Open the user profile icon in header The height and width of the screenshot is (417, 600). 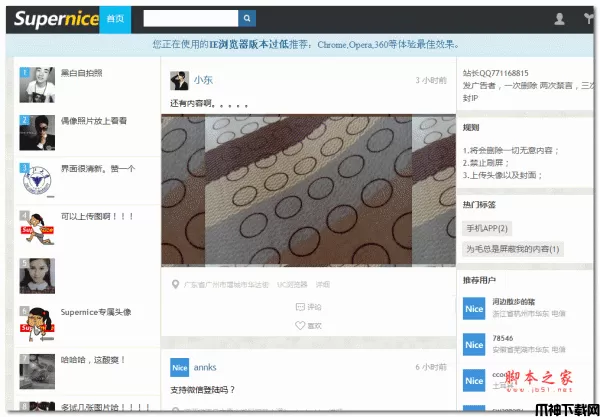pyautogui.click(x=559, y=18)
